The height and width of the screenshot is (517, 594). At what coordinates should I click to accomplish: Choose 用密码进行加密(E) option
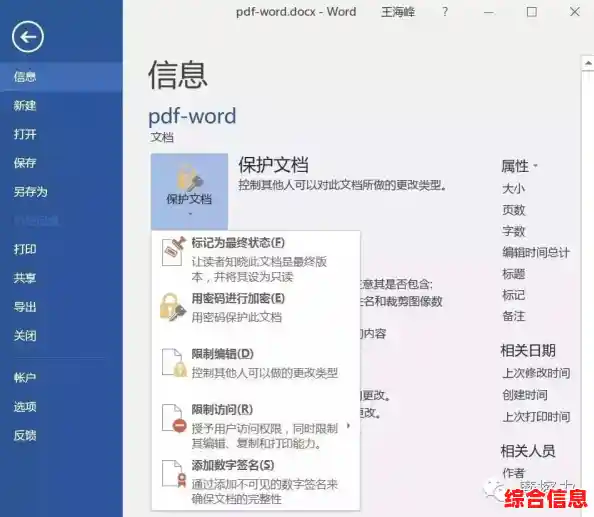click(256, 308)
